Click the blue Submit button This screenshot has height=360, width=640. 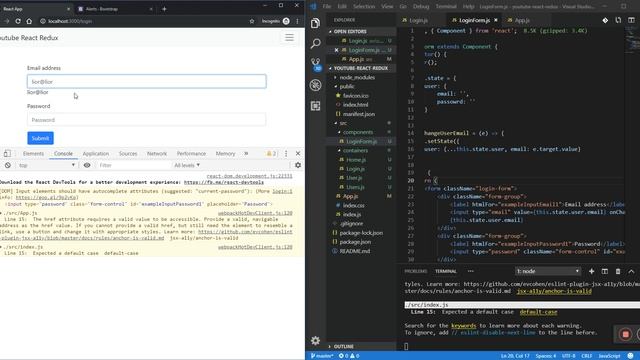coord(40,138)
